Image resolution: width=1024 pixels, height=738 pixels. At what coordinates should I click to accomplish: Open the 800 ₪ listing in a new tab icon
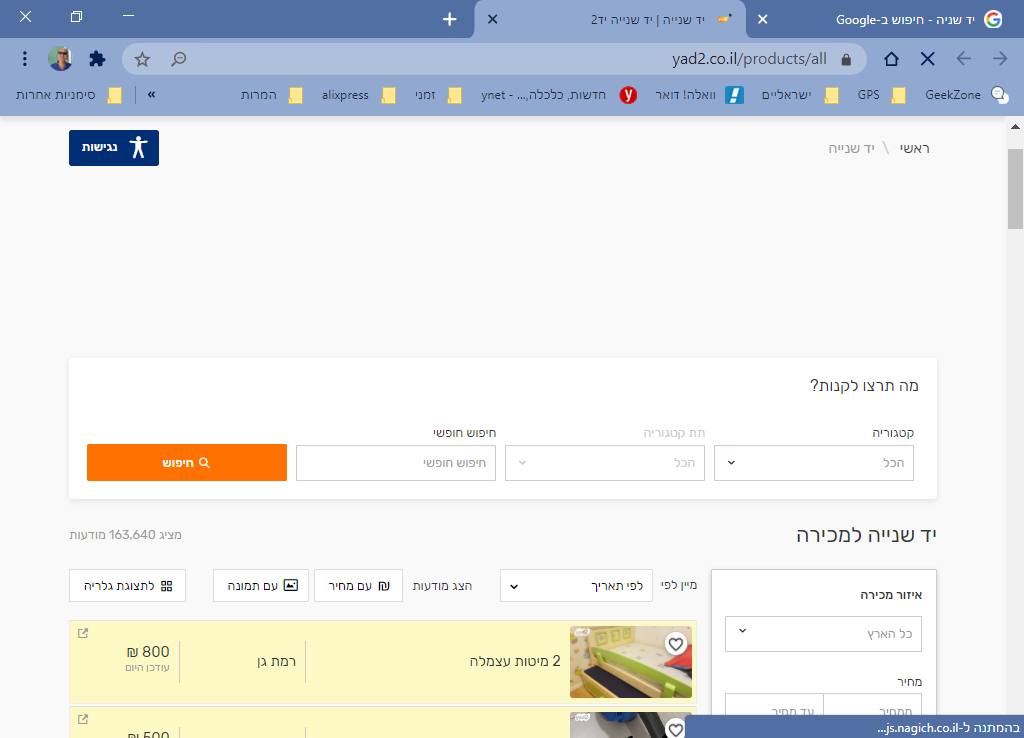coord(83,633)
